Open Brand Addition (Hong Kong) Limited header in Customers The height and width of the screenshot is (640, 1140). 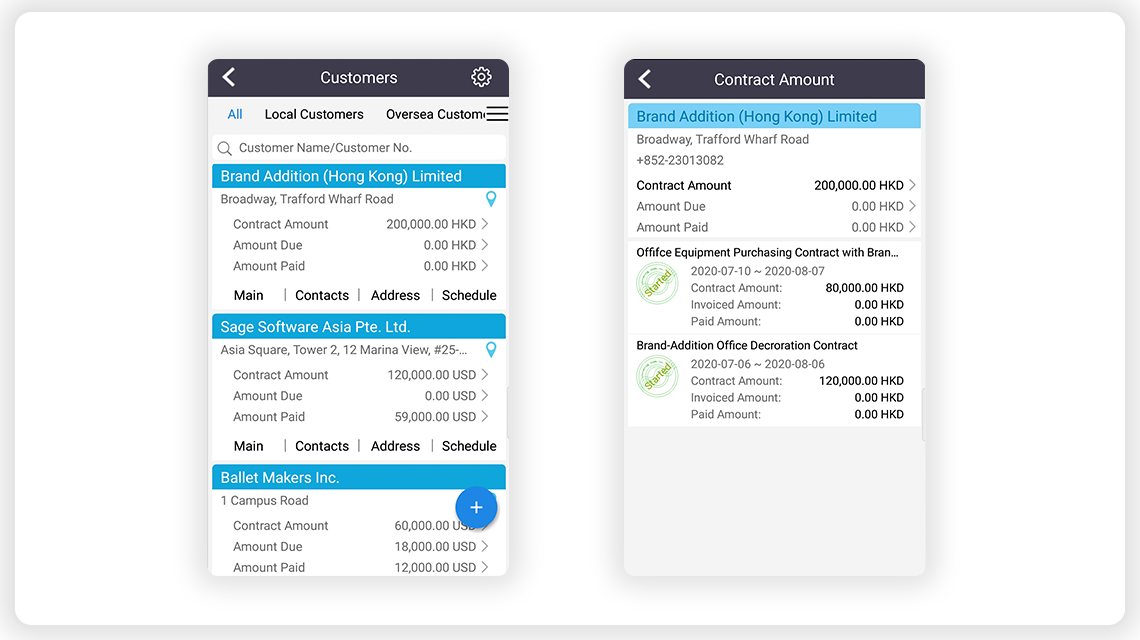click(x=359, y=176)
